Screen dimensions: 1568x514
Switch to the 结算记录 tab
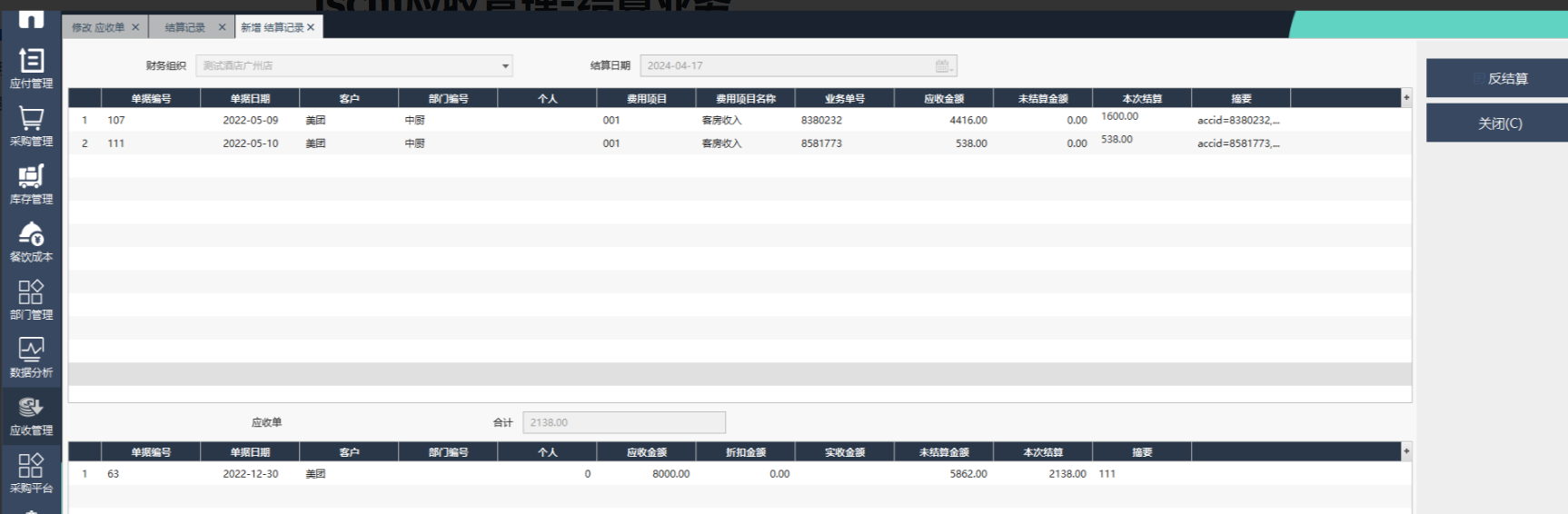pyautogui.click(x=185, y=27)
